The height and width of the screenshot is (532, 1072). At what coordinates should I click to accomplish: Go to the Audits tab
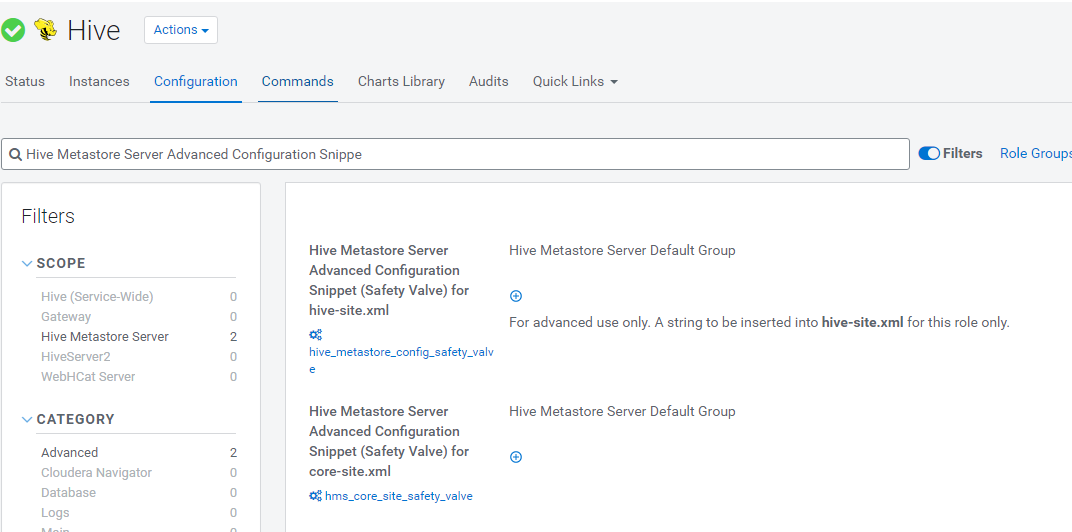pyautogui.click(x=488, y=82)
